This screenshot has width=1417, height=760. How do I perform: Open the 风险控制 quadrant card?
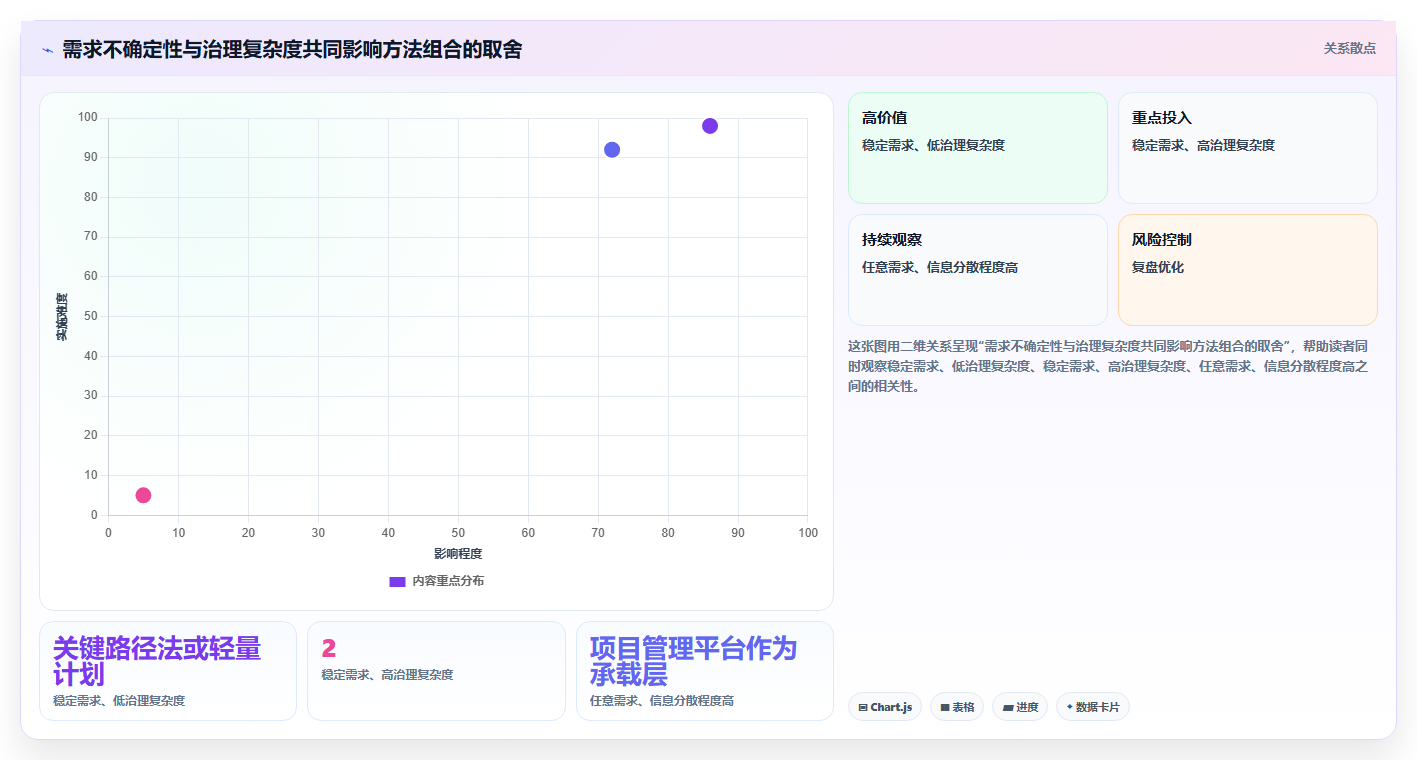(1247, 270)
